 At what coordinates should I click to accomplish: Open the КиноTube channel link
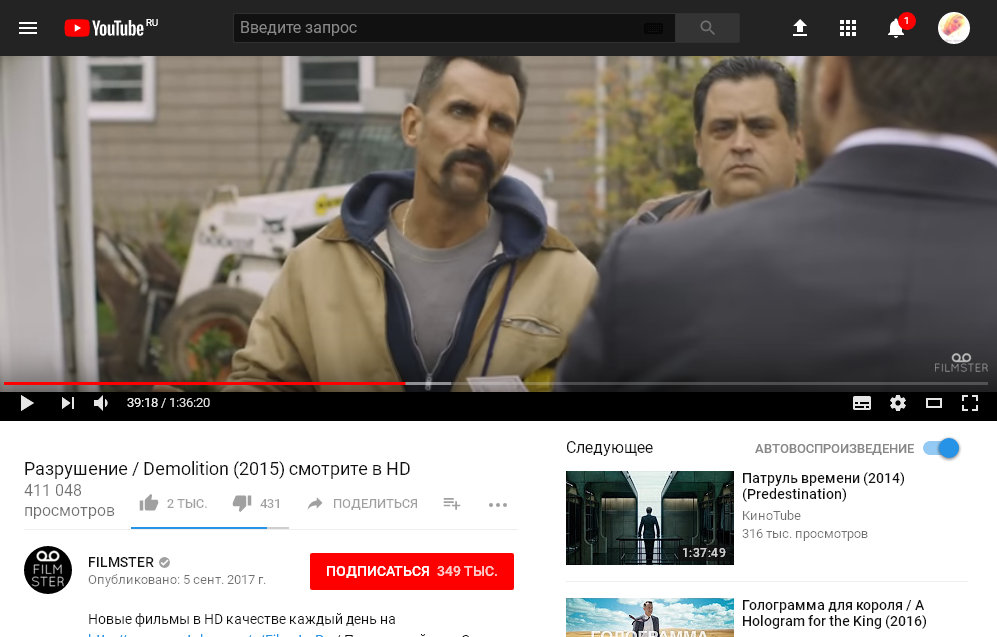coord(771,516)
